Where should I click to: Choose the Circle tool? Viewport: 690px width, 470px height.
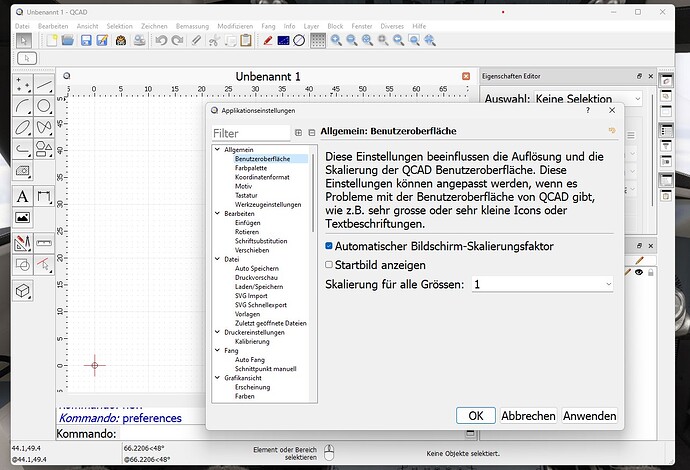coord(44,106)
